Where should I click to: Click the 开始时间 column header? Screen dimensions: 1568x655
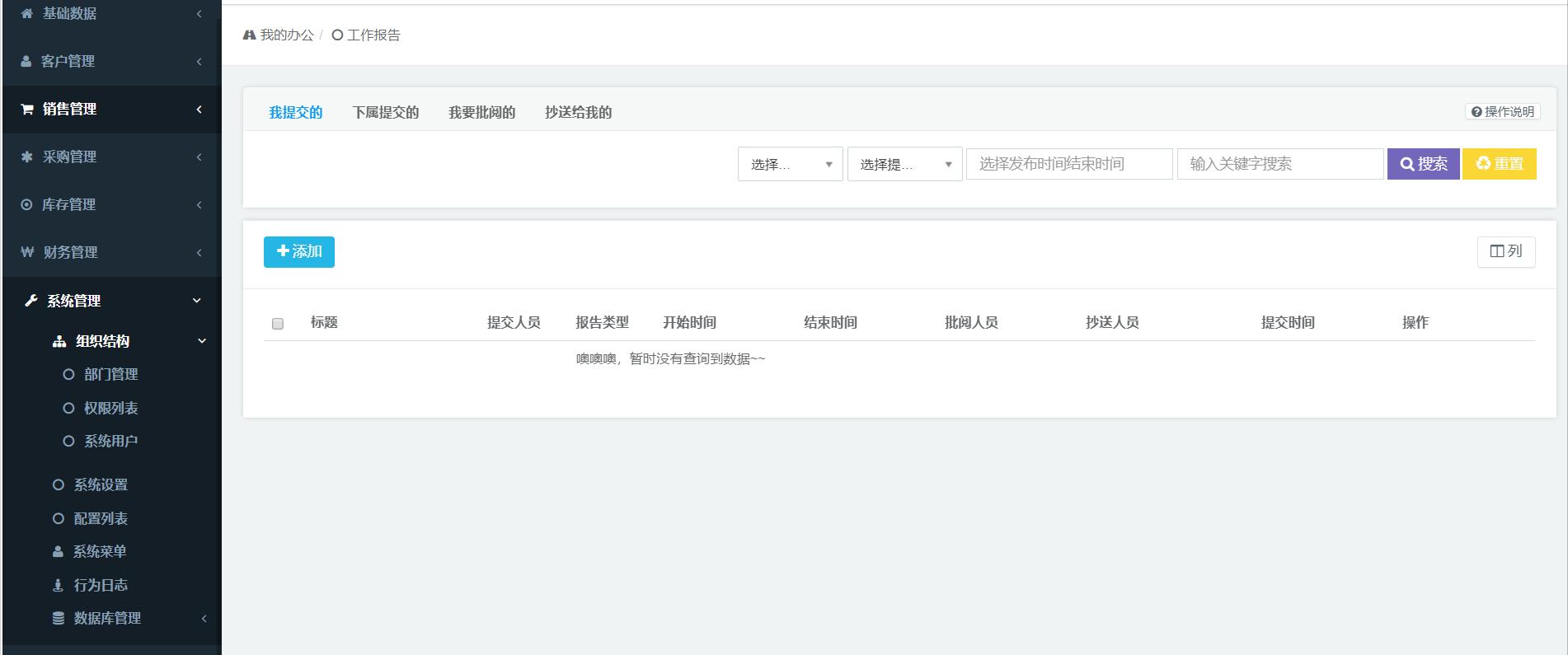pyautogui.click(x=689, y=322)
